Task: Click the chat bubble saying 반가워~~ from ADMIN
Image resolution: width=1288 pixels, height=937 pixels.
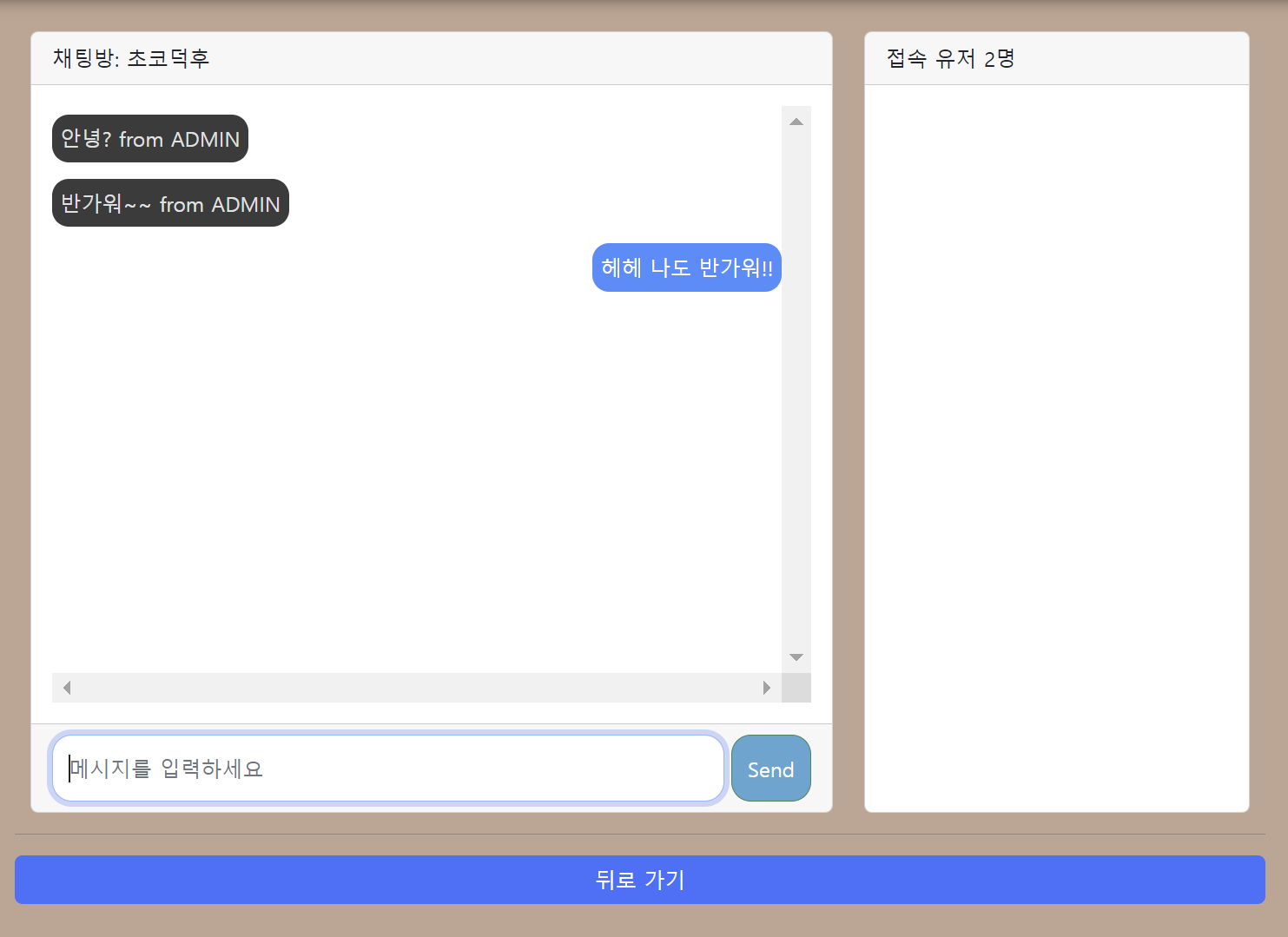Action: click(170, 202)
